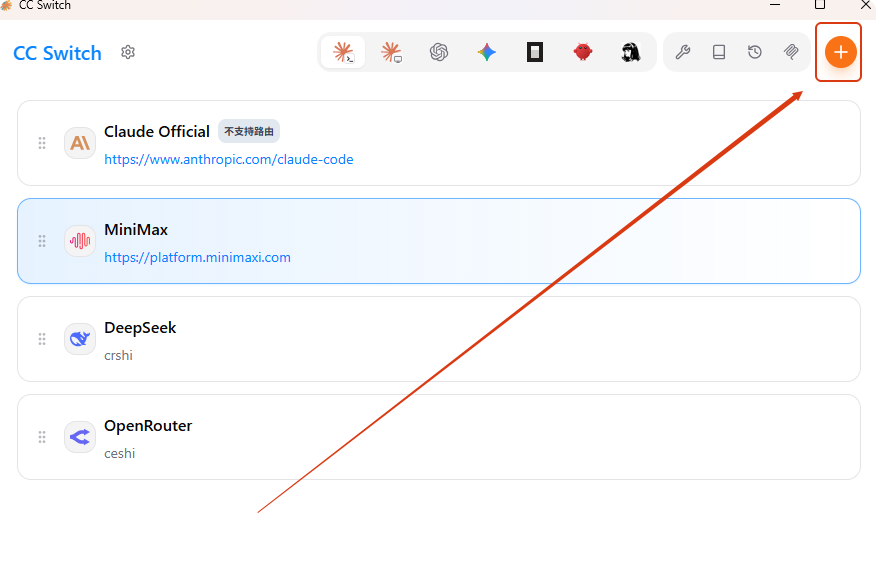Maximize the CC Switch window

click(x=820, y=5)
